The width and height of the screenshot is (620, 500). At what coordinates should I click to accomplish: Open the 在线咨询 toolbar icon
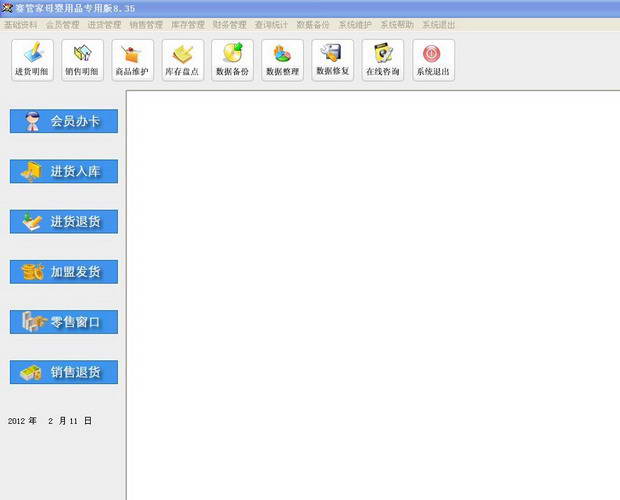point(383,60)
